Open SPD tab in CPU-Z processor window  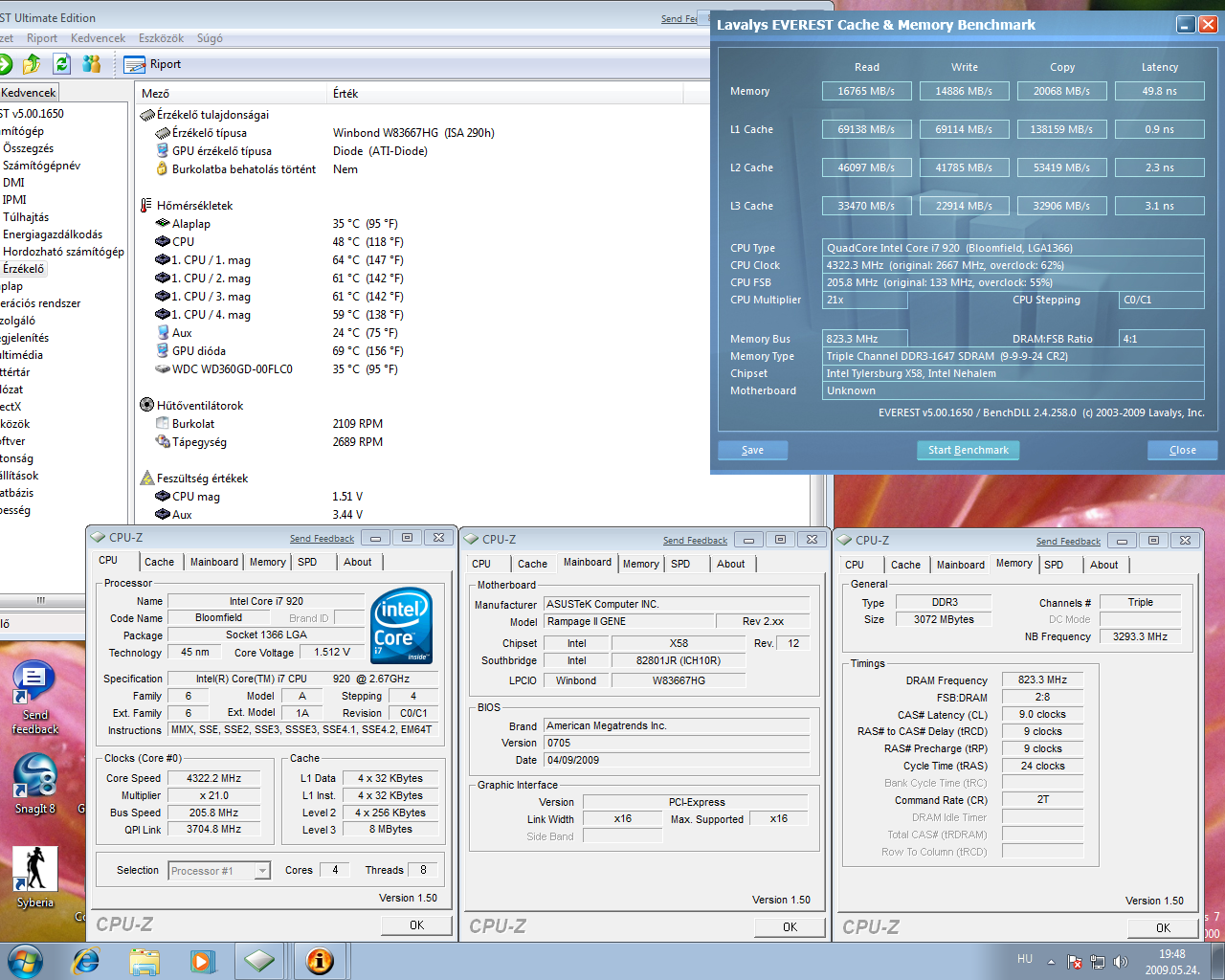click(x=307, y=563)
